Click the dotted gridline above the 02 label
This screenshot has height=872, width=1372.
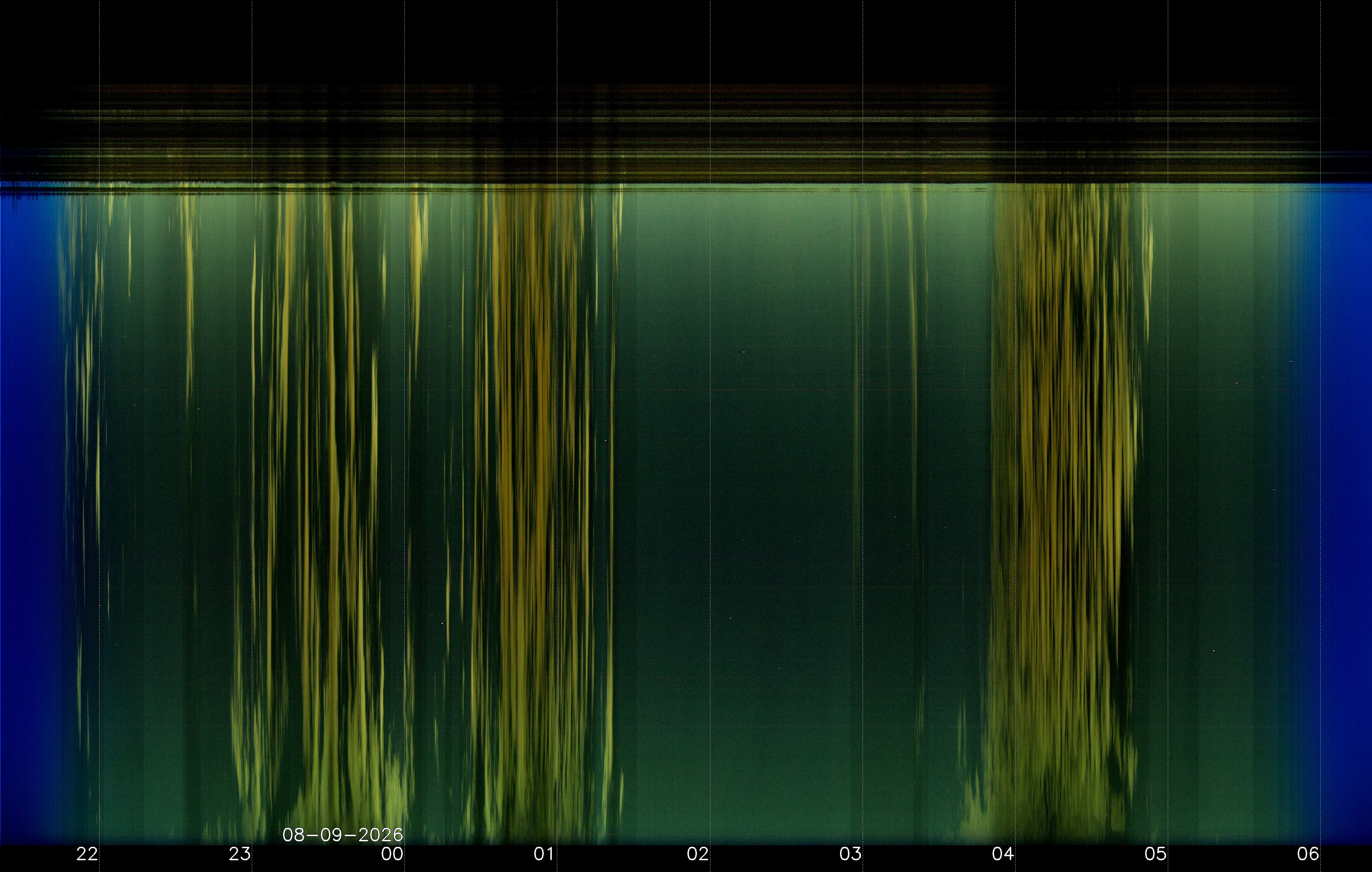pos(710,422)
